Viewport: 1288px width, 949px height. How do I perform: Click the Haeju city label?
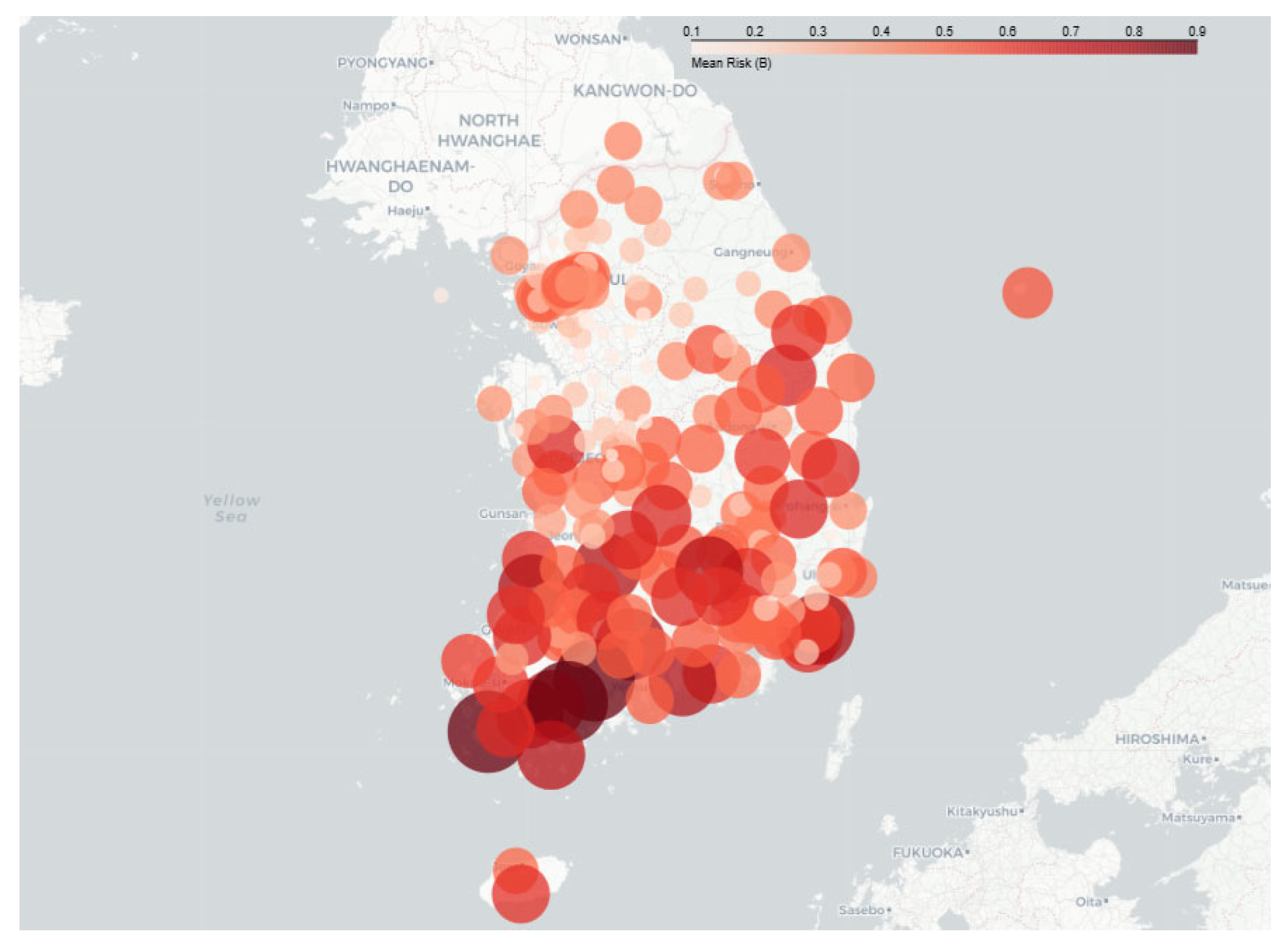pos(405,211)
